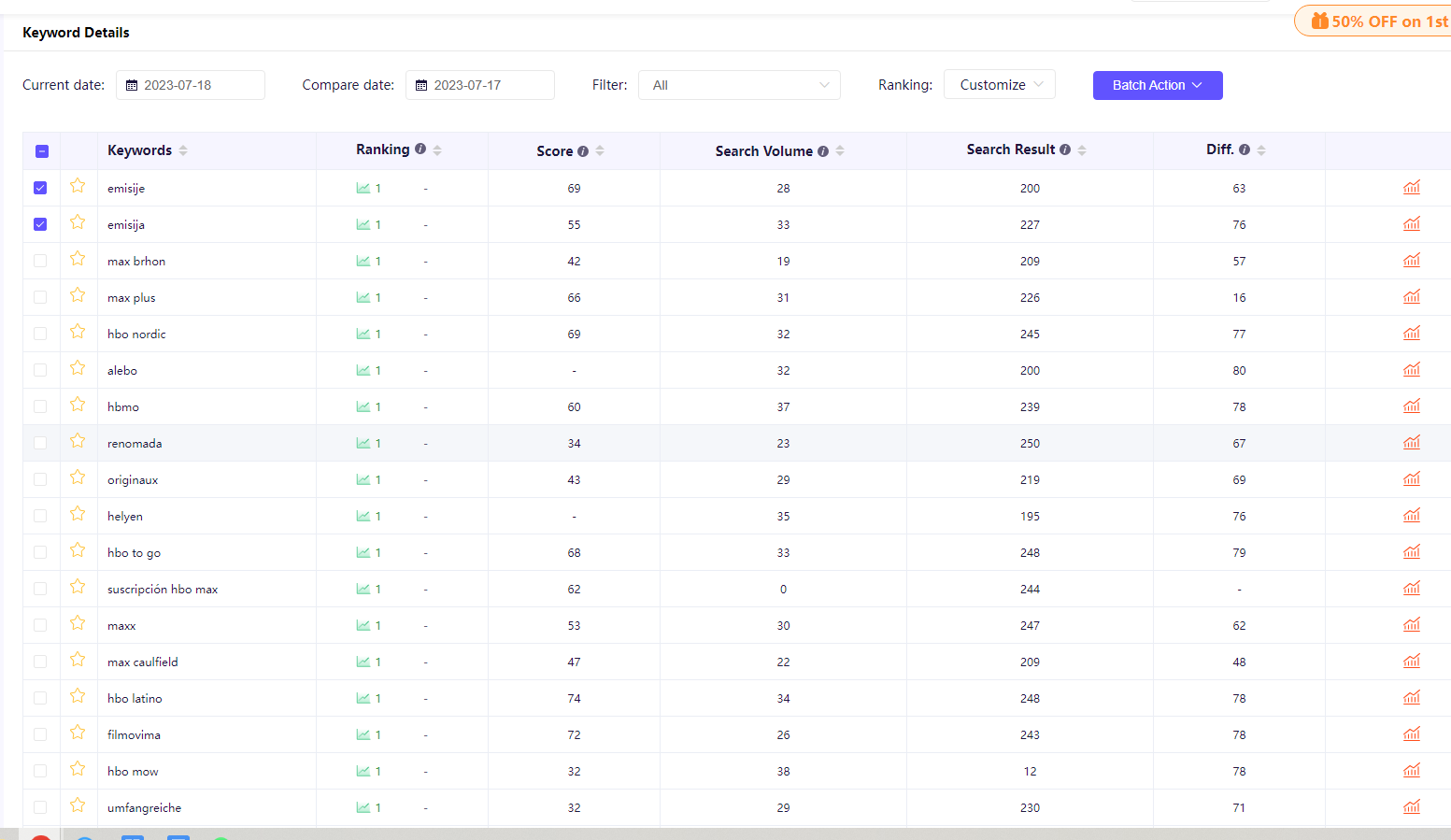
Task: Check the helyen row checkbox
Action: 40,516
